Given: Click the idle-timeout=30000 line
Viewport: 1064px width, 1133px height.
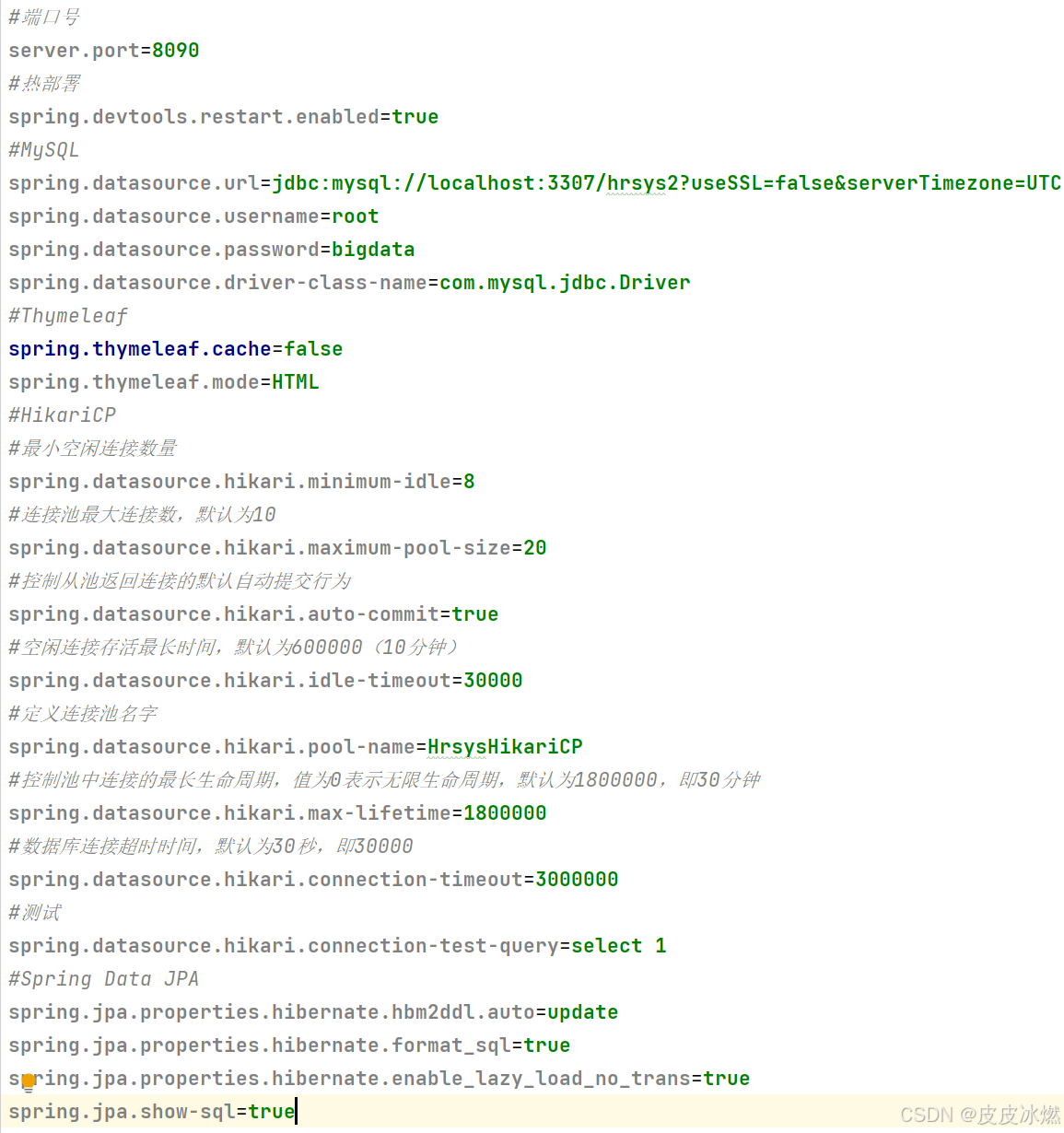Looking at the screenshot, I should pyautogui.click(x=265, y=681).
